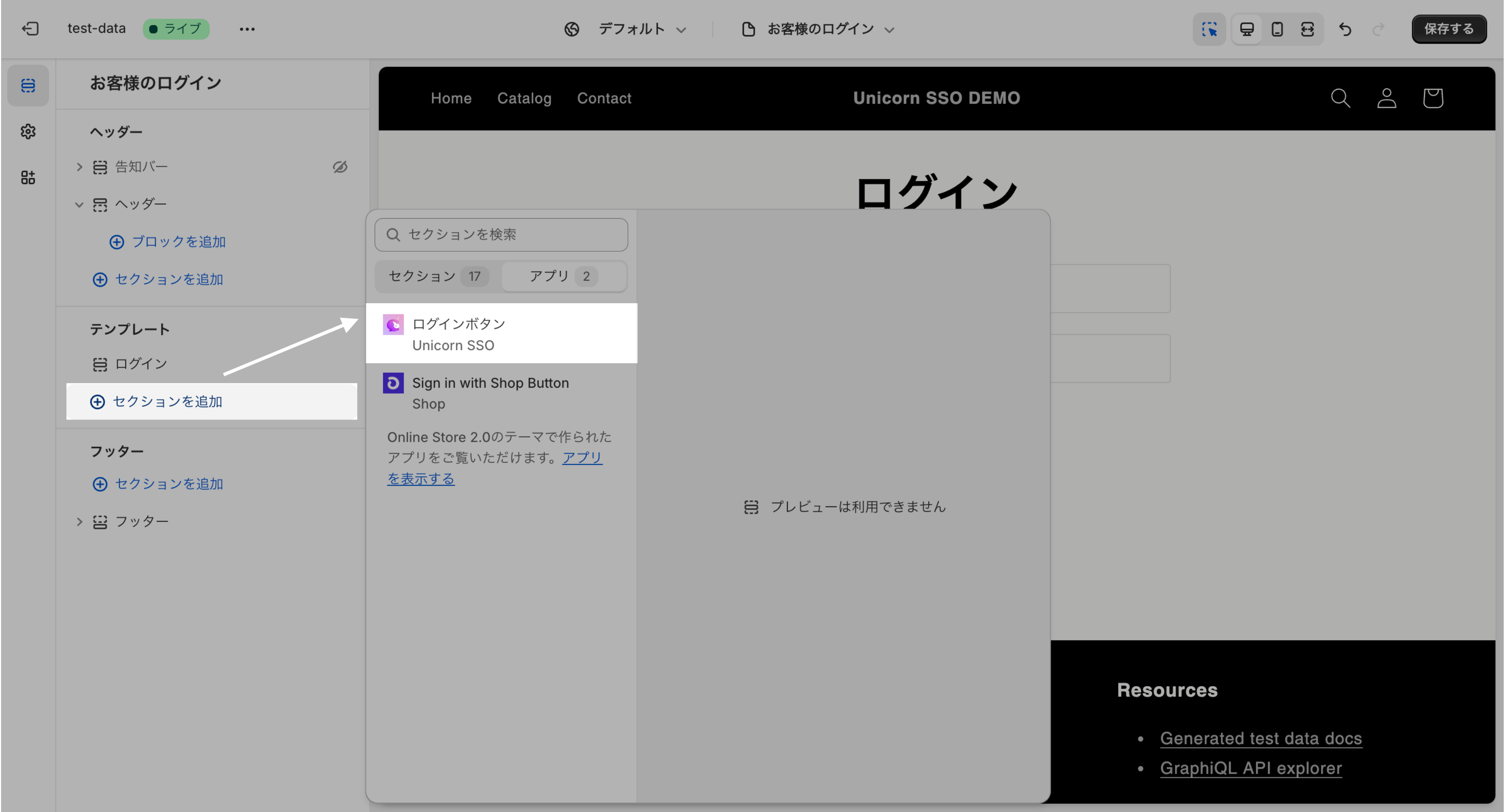Collapse the ヘッダー section chevron
The image size is (1505, 812).
click(79, 204)
